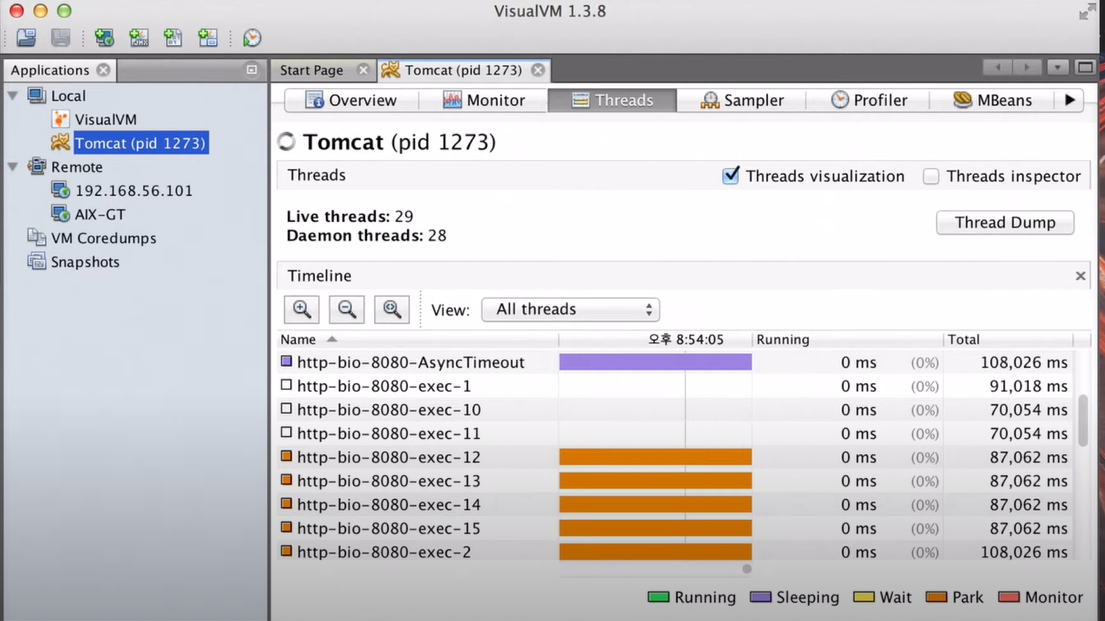Open the Overview tab
The height and width of the screenshot is (621, 1105).
point(351,100)
